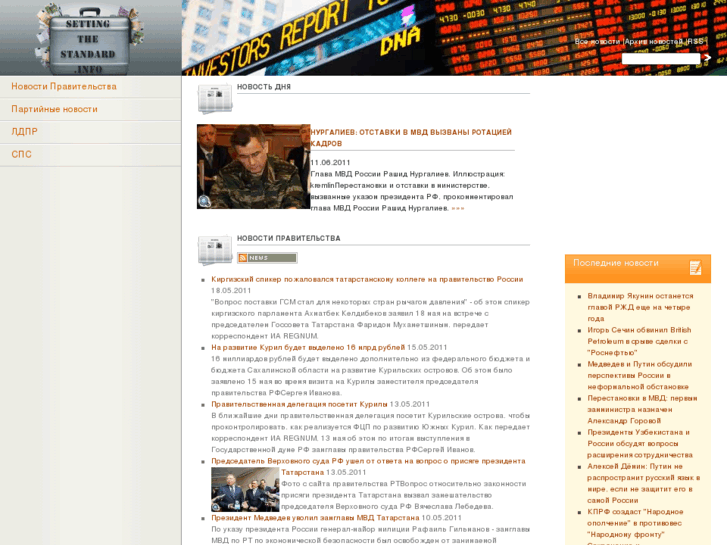Click the Все новости header link
The height and width of the screenshot is (545, 727).
597,42
